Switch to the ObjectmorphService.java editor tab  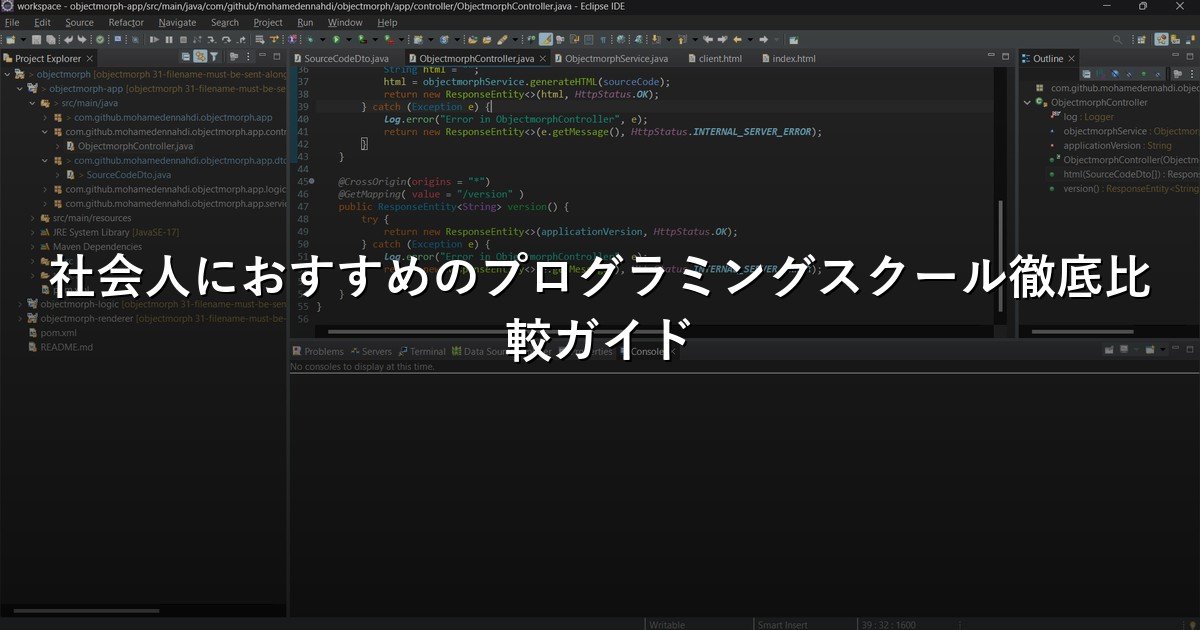pyautogui.click(x=615, y=58)
